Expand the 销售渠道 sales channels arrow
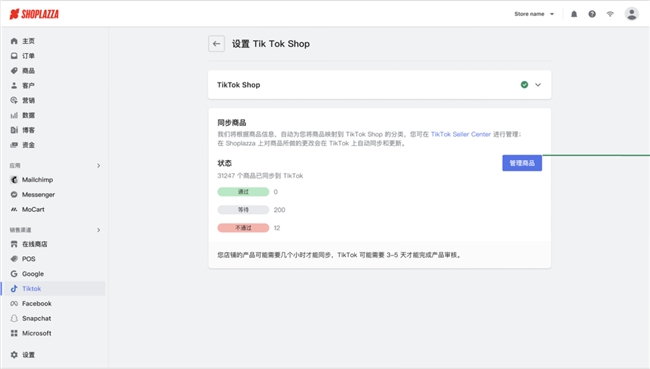Image resolution: width=650 pixels, height=369 pixels. click(98, 230)
